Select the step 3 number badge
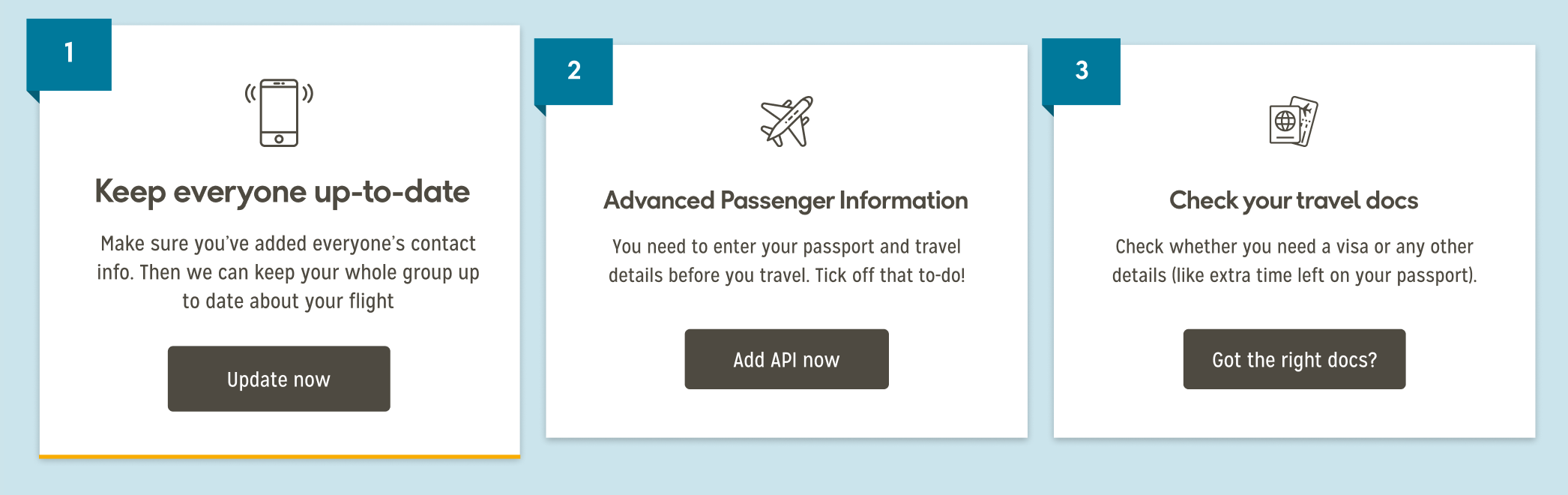This screenshot has width=1568, height=495. coord(1082,71)
